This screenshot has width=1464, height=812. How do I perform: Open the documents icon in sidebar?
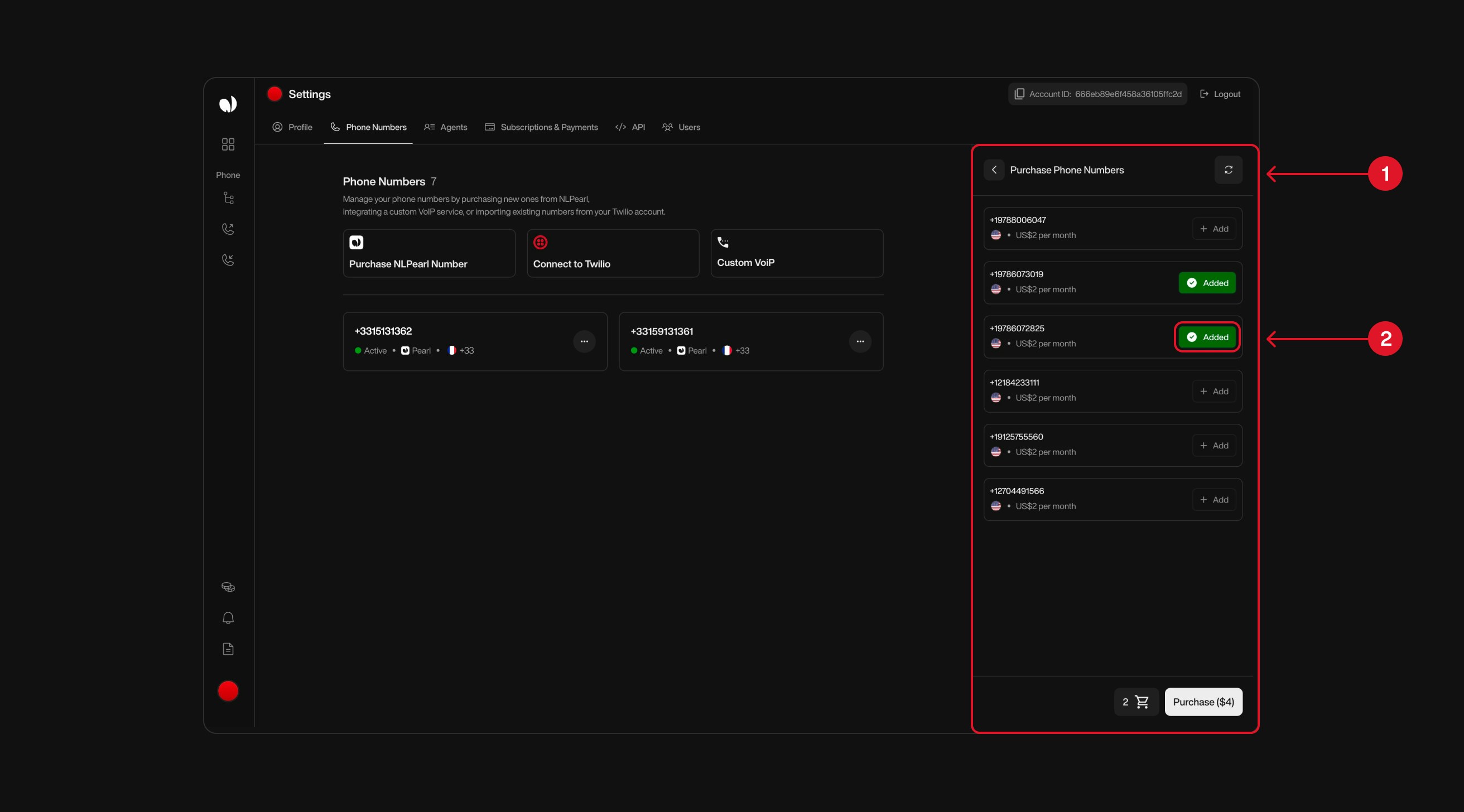click(228, 649)
